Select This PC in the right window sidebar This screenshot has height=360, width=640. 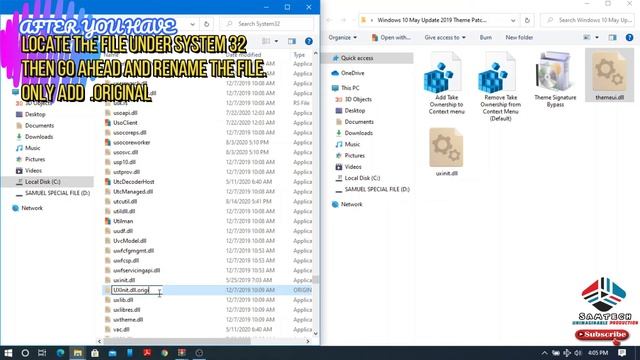tap(350, 88)
